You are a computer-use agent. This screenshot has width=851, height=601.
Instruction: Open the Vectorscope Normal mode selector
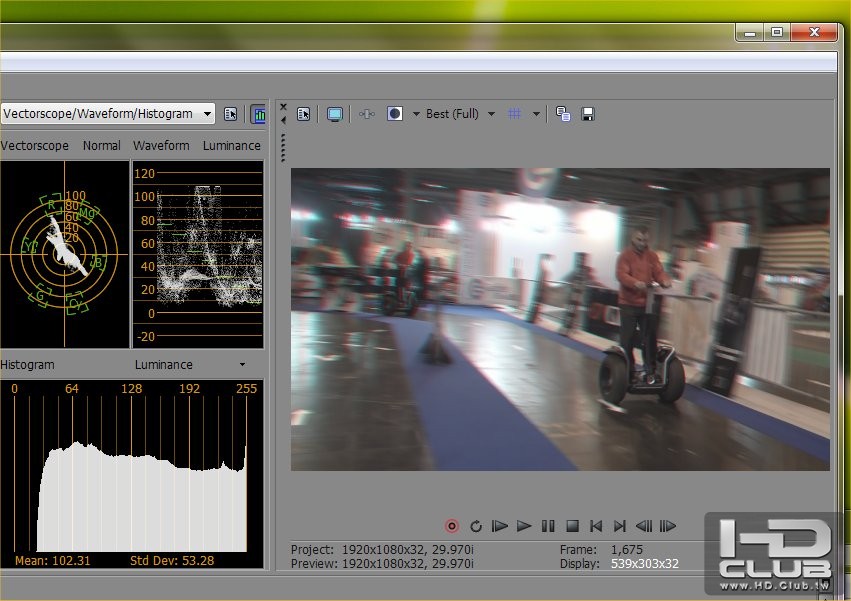101,145
